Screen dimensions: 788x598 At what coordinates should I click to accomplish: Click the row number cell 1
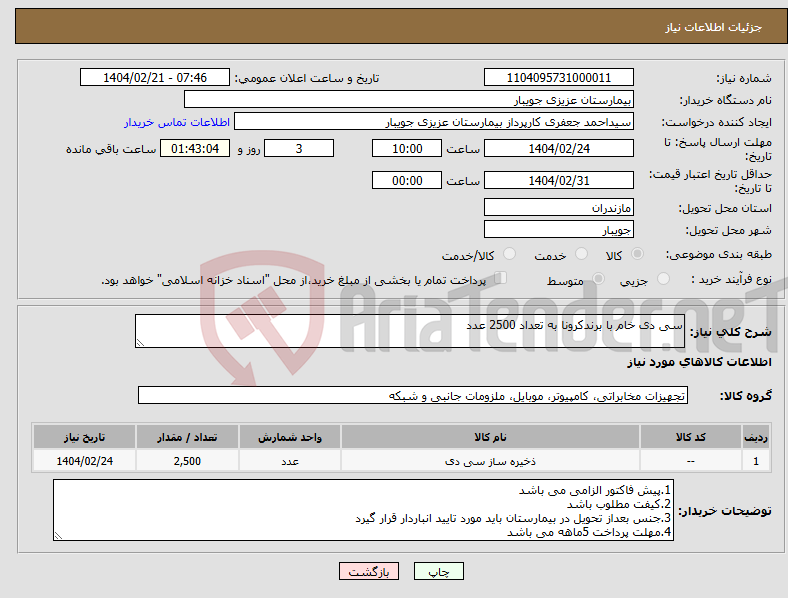click(x=756, y=461)
